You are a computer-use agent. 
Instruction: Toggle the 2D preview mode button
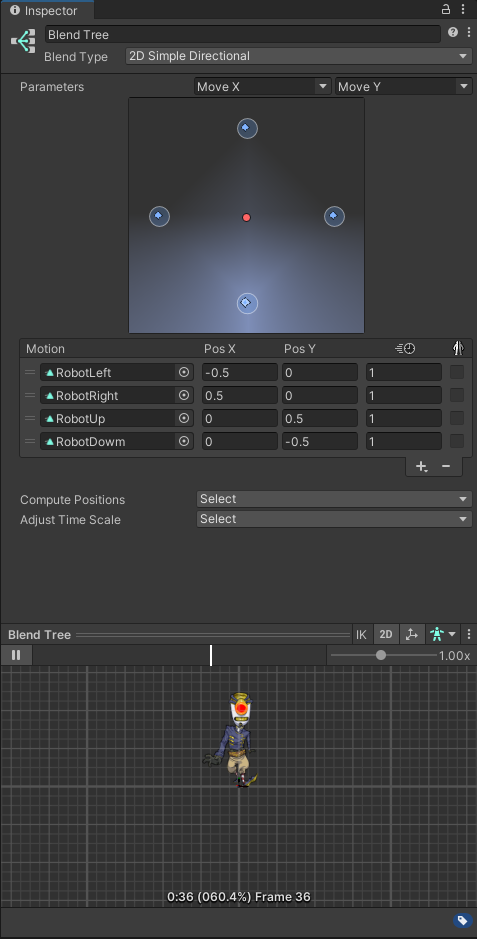click(386, 635)
